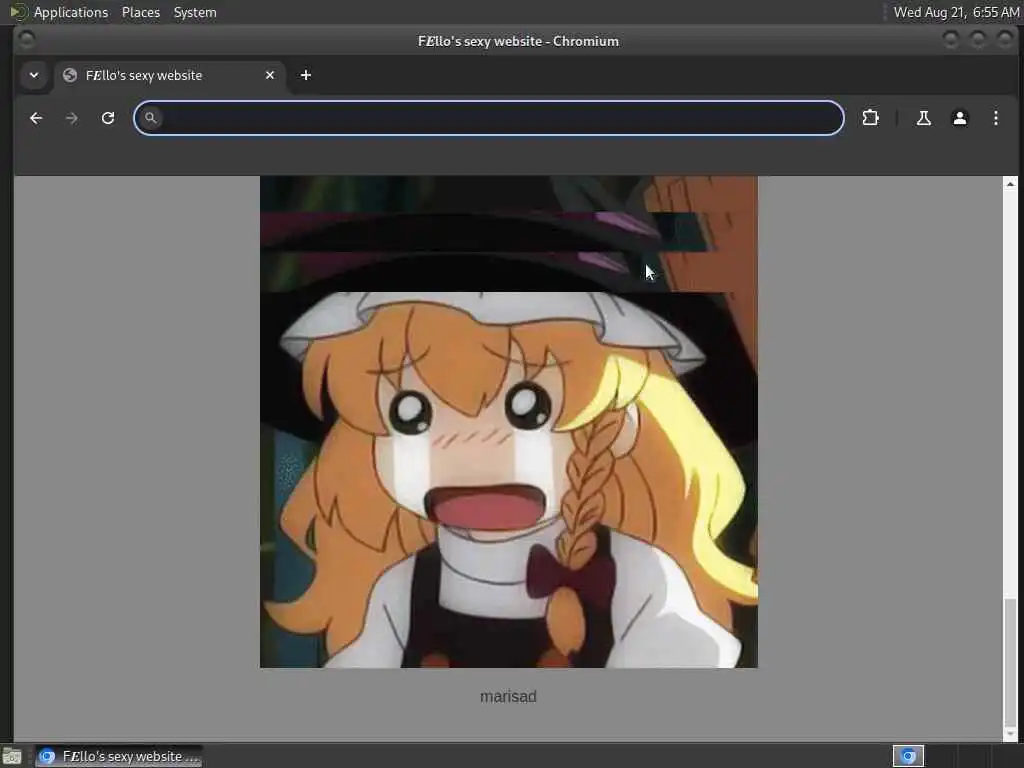Image resolution: width=1024 pixels, height=768 pixels.
Task: Go back to the previous page
Action: point(36,118)
